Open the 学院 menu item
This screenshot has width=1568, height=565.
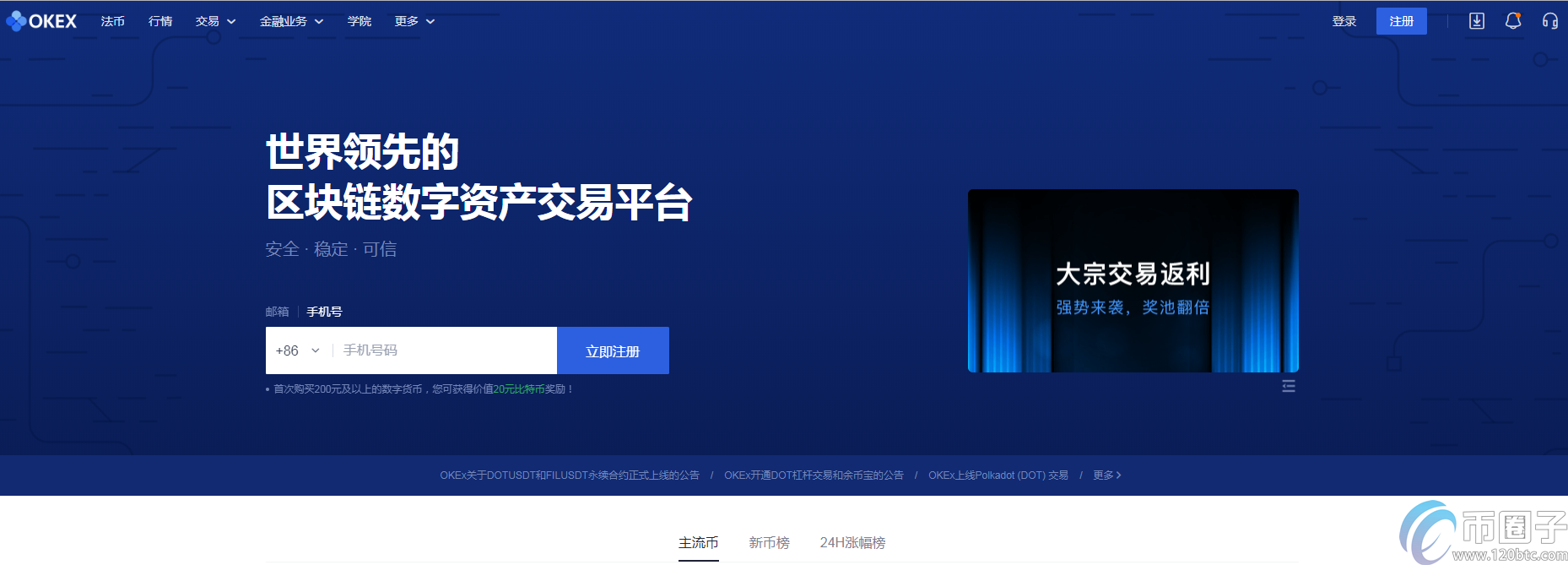tap(360, 21)
